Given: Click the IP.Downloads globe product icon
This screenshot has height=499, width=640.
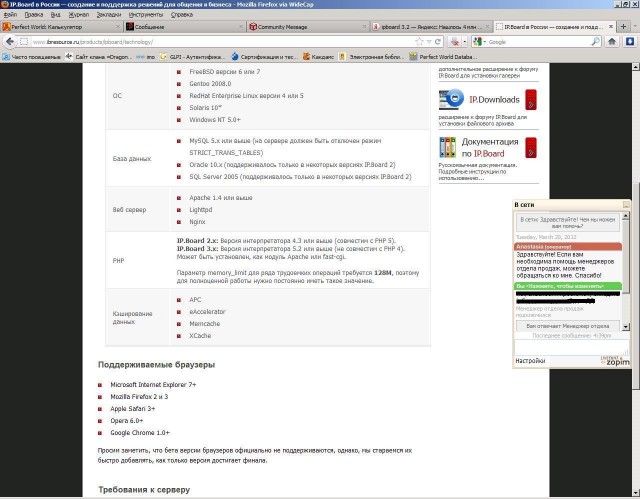Looking at the screenshot, I should (451, 100).
